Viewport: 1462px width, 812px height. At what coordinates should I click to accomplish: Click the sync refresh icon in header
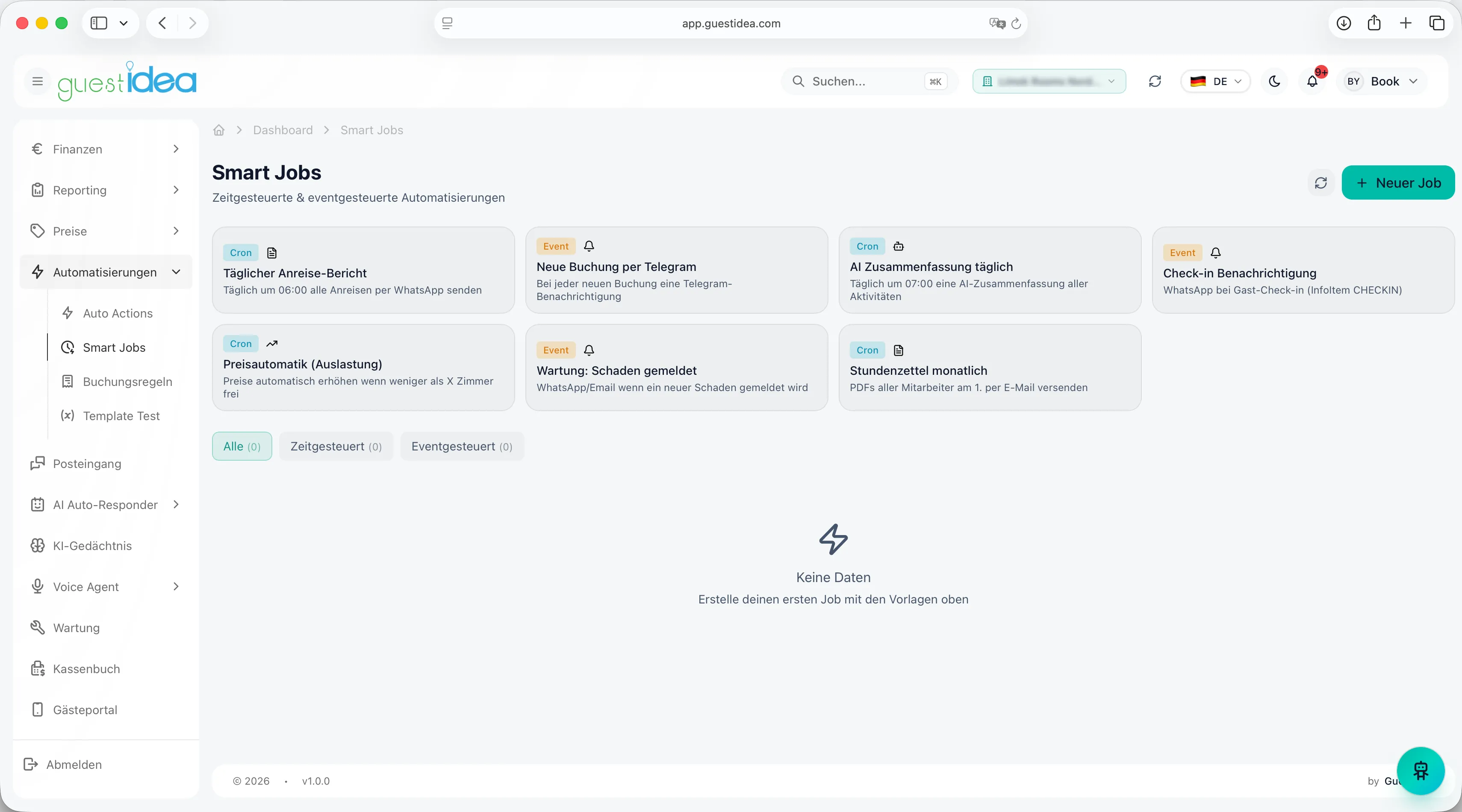coord(1154,81)
